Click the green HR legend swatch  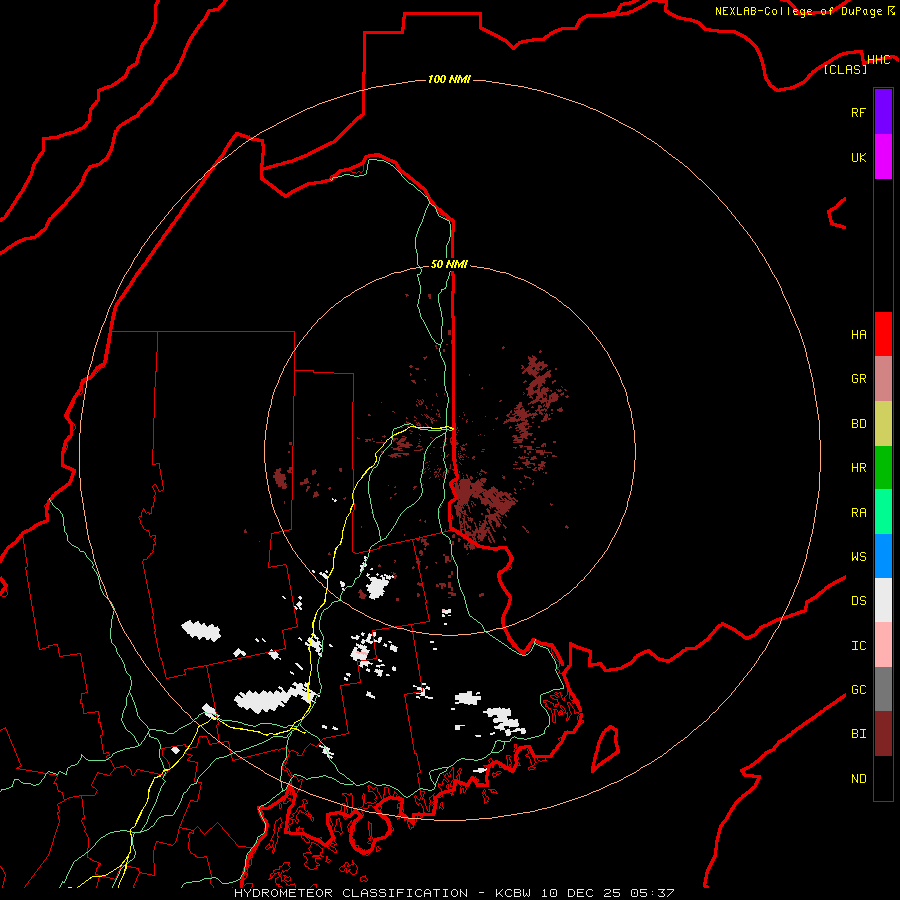(883, 468)
